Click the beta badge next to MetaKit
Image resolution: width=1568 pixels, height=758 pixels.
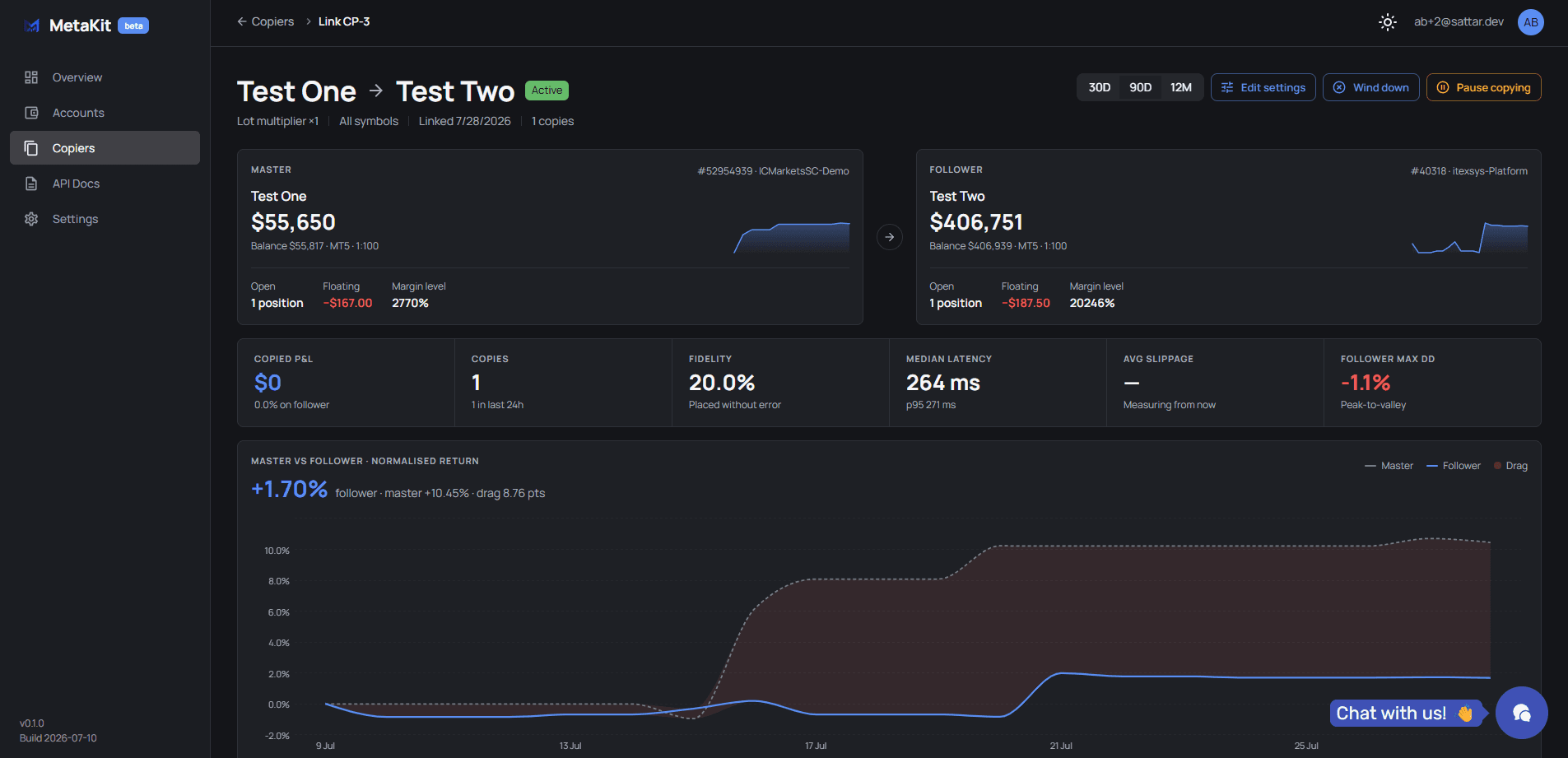(133, 26)
